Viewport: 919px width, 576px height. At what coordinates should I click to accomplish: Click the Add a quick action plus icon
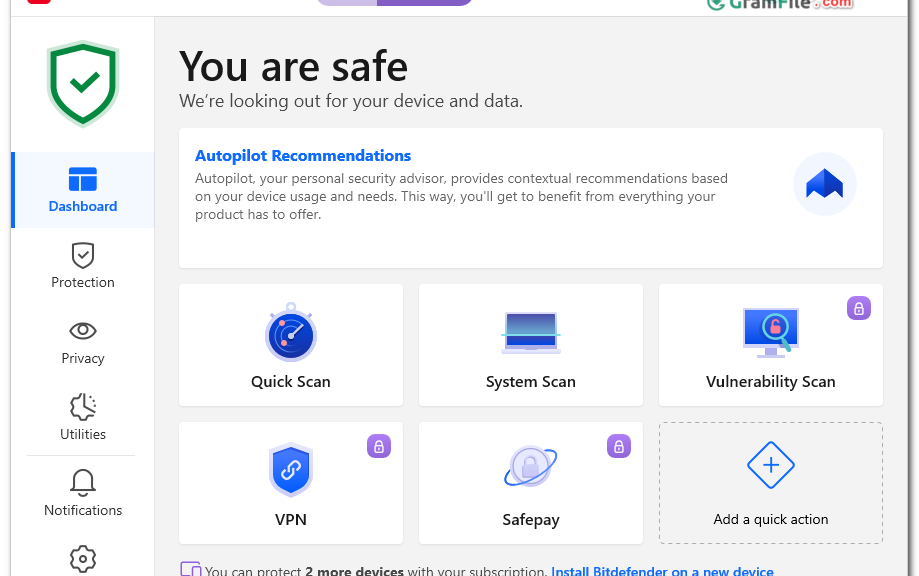pos(771,465)
